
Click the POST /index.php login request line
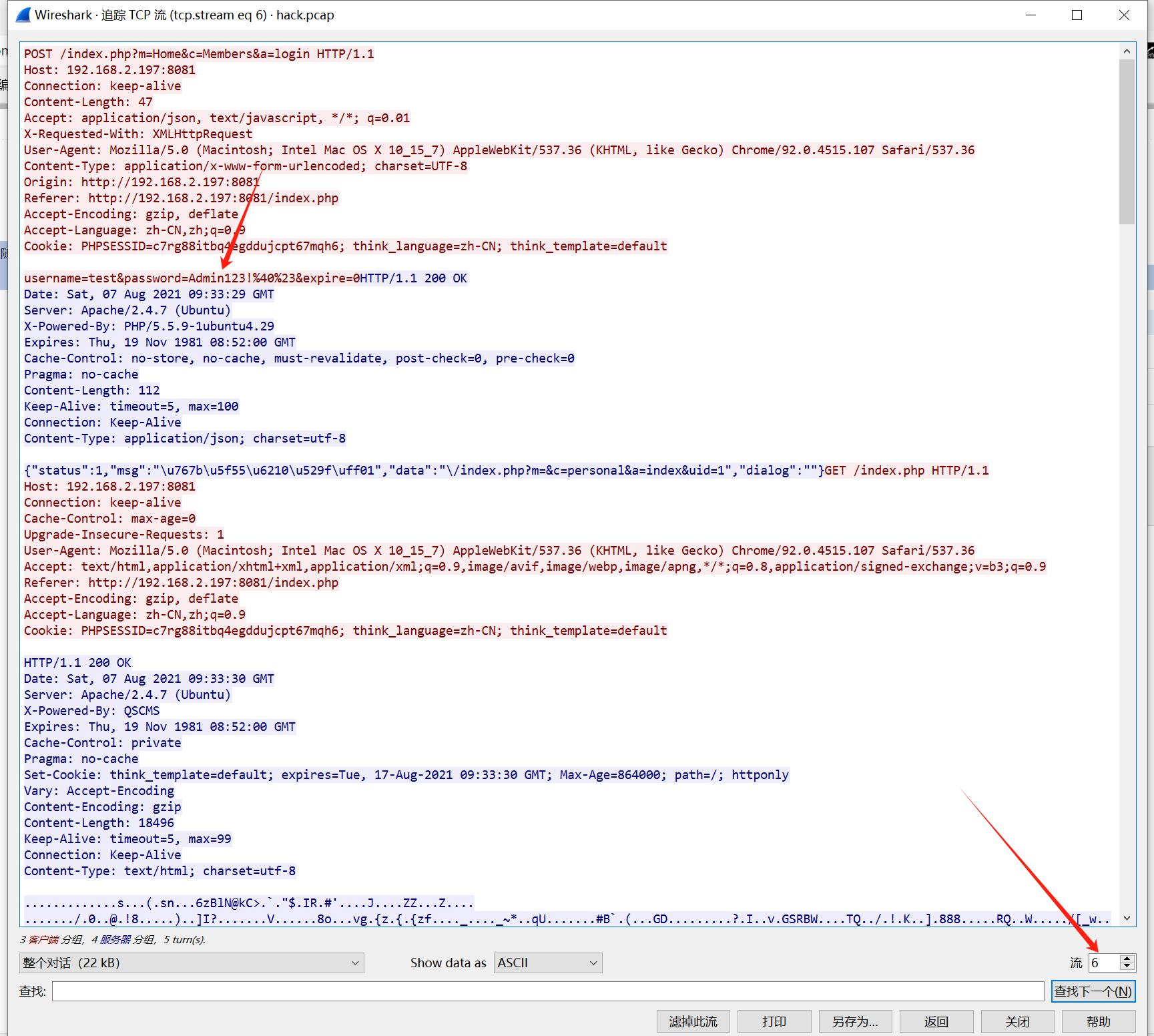pos(199,54)
